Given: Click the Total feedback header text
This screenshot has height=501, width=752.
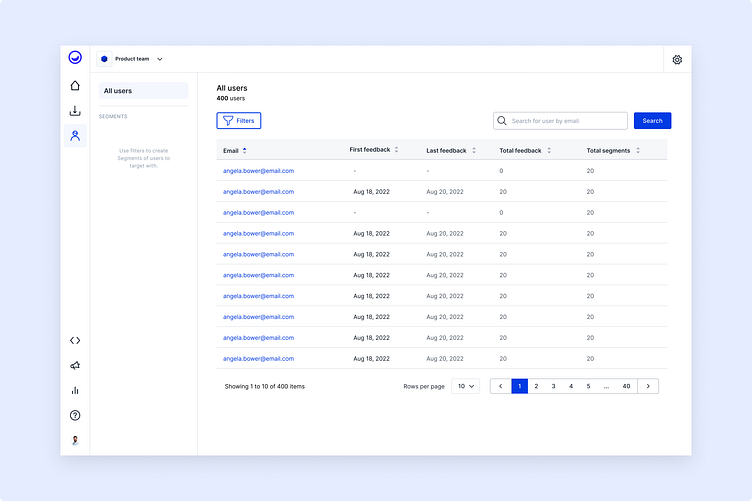Looking at the screenshot, I should click(520, 151).
